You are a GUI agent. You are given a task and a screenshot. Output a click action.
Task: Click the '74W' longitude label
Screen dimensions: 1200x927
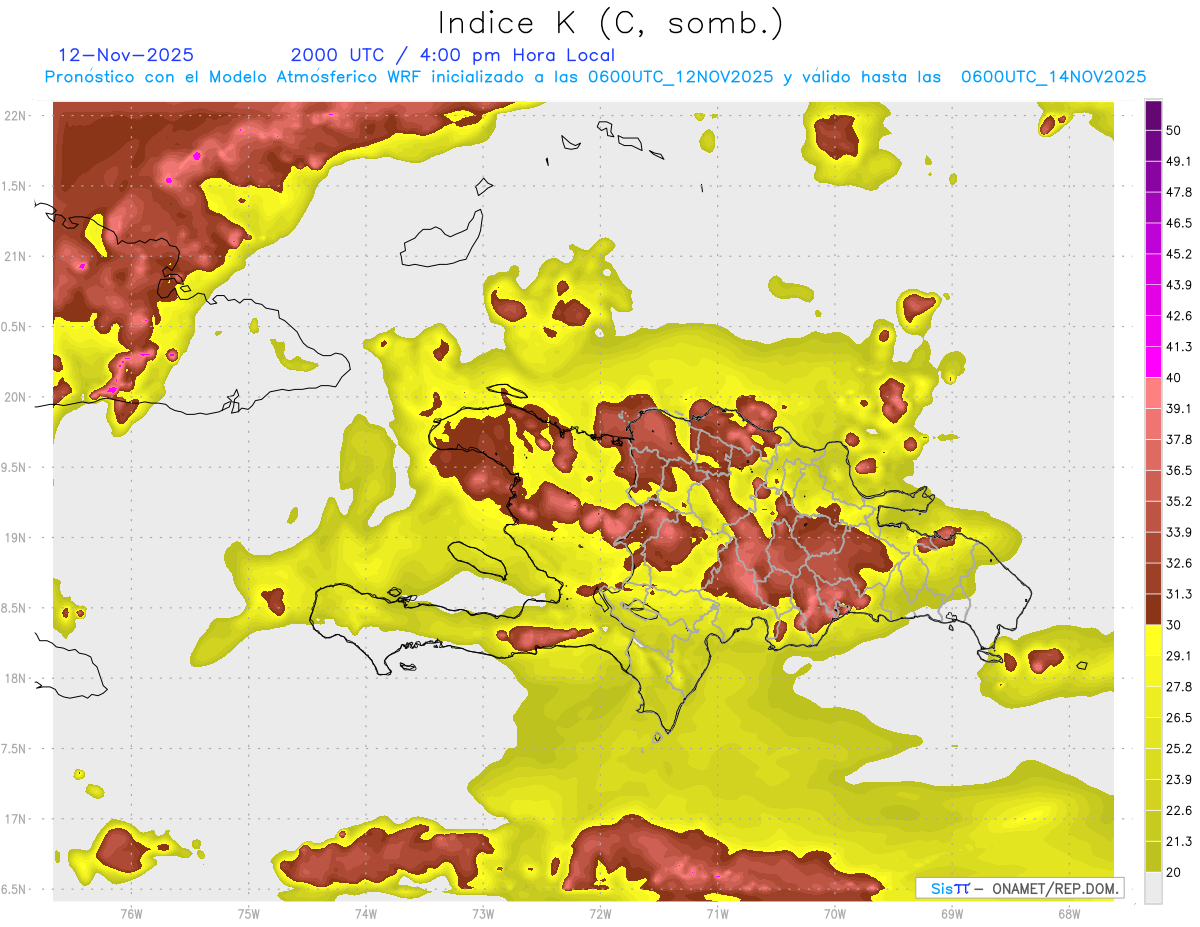[366, 913]
